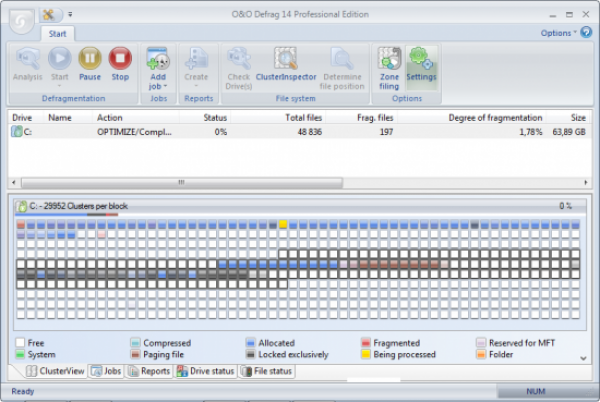This screenshot has width=600, height=402.
Task: Click the Reserved for MFT swatch
Action: click(481, 342)
